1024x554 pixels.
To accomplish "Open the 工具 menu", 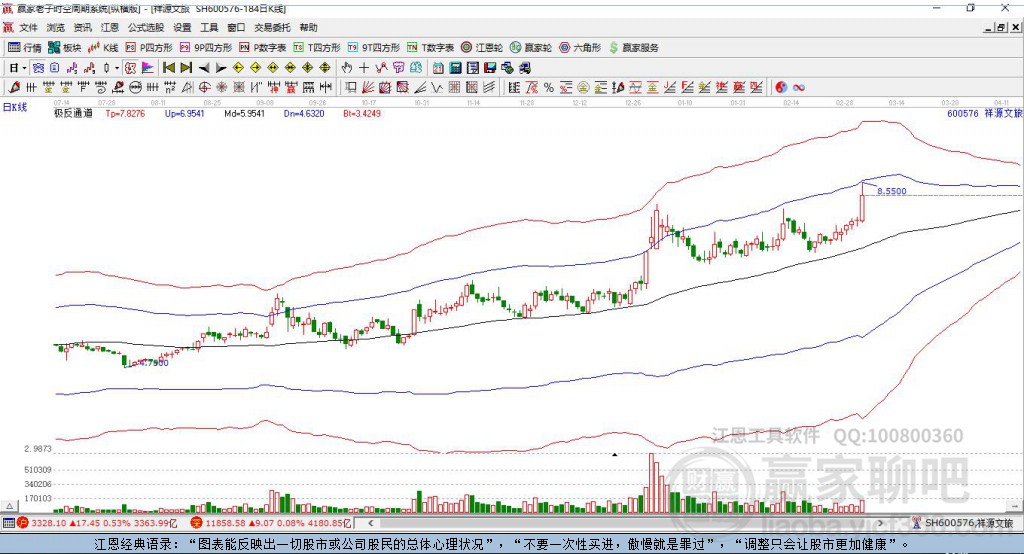I will click(x=209, y=27).
